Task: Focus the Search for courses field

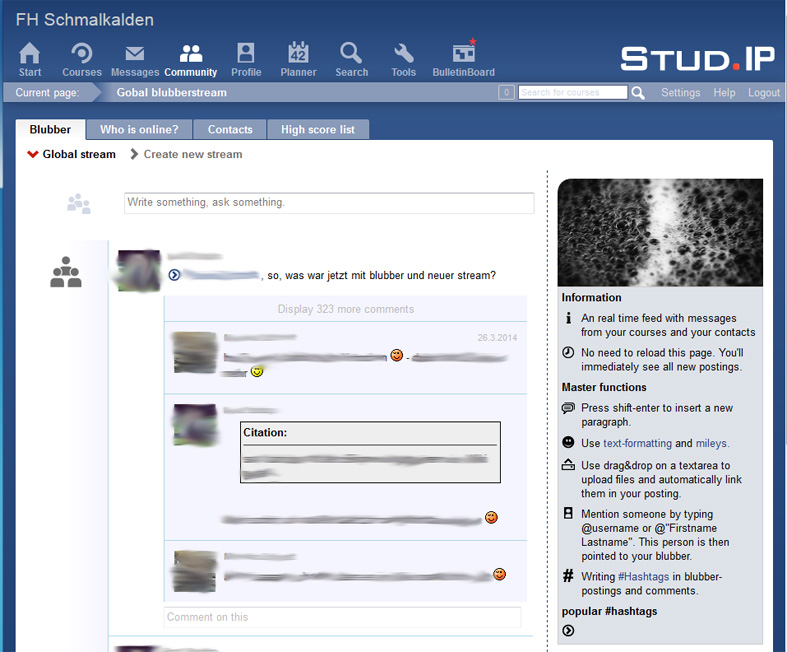Action: click(x=573, y=92)
